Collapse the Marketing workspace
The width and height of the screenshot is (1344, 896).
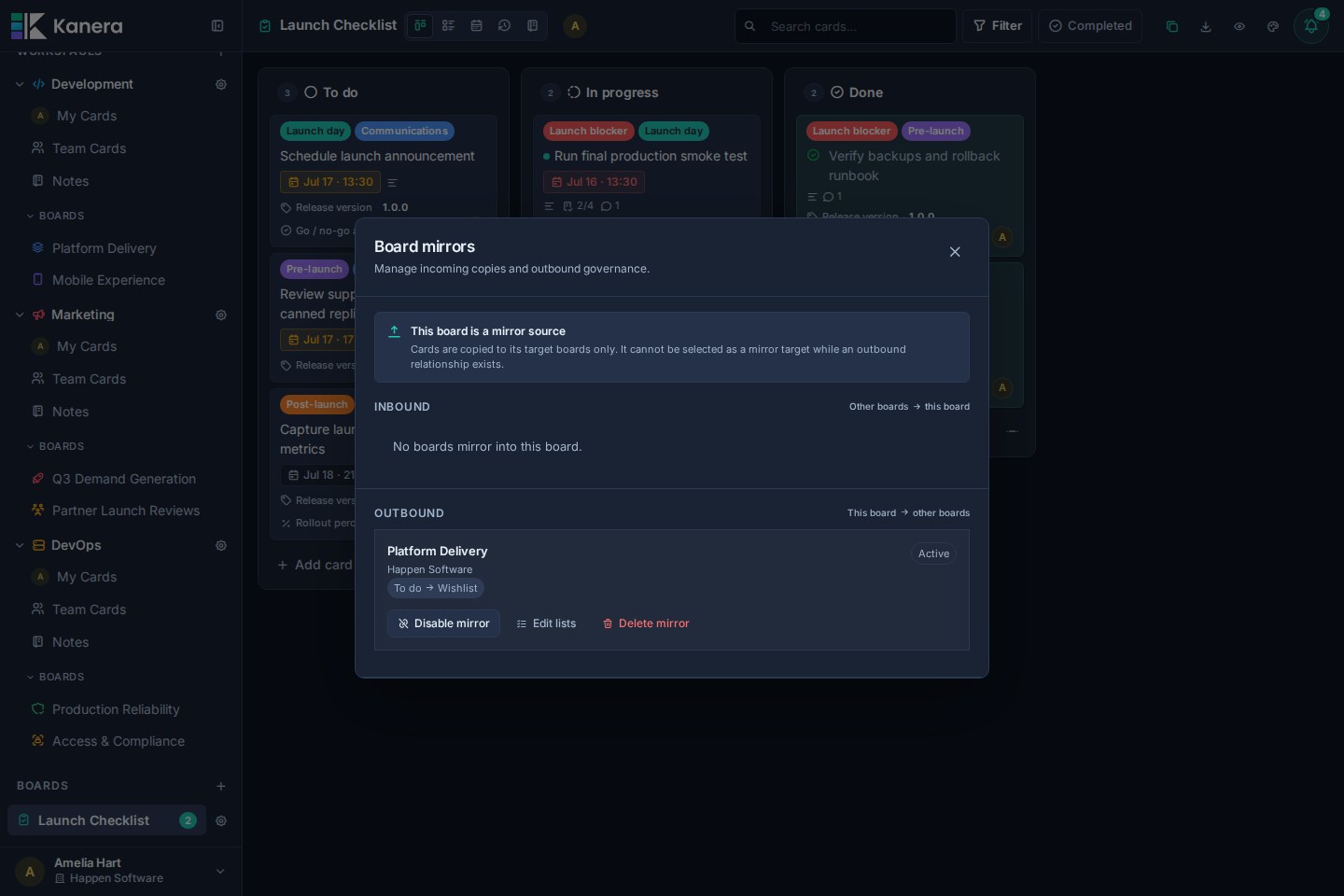click(x=20, y=315)
